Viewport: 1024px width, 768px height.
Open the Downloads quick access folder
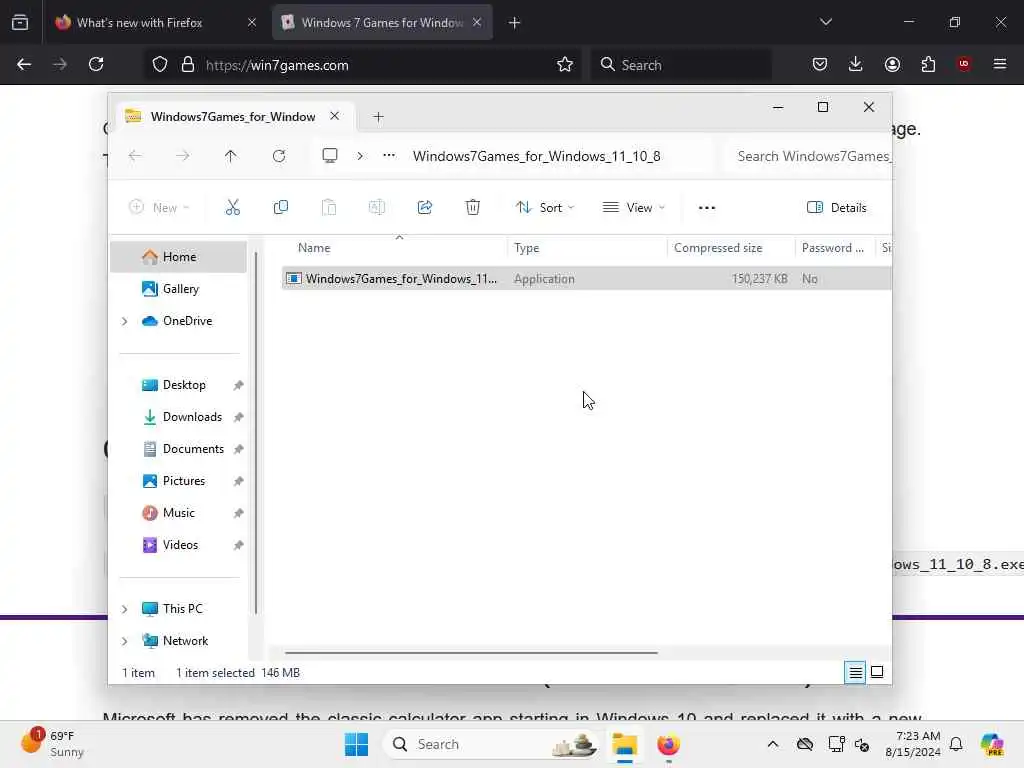click(x=192, y=417)
